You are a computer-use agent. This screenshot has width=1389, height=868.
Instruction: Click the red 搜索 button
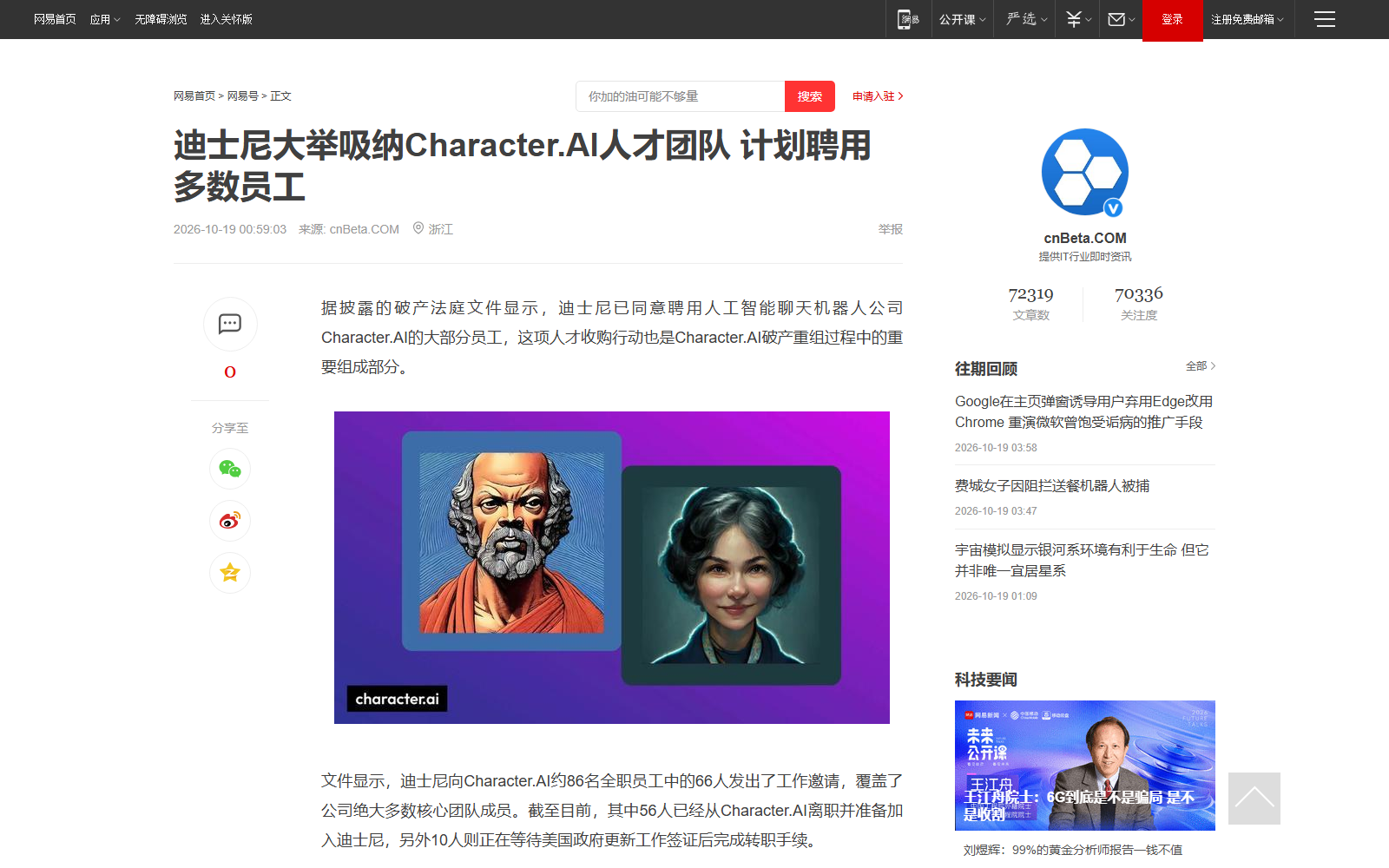point(810,96)
